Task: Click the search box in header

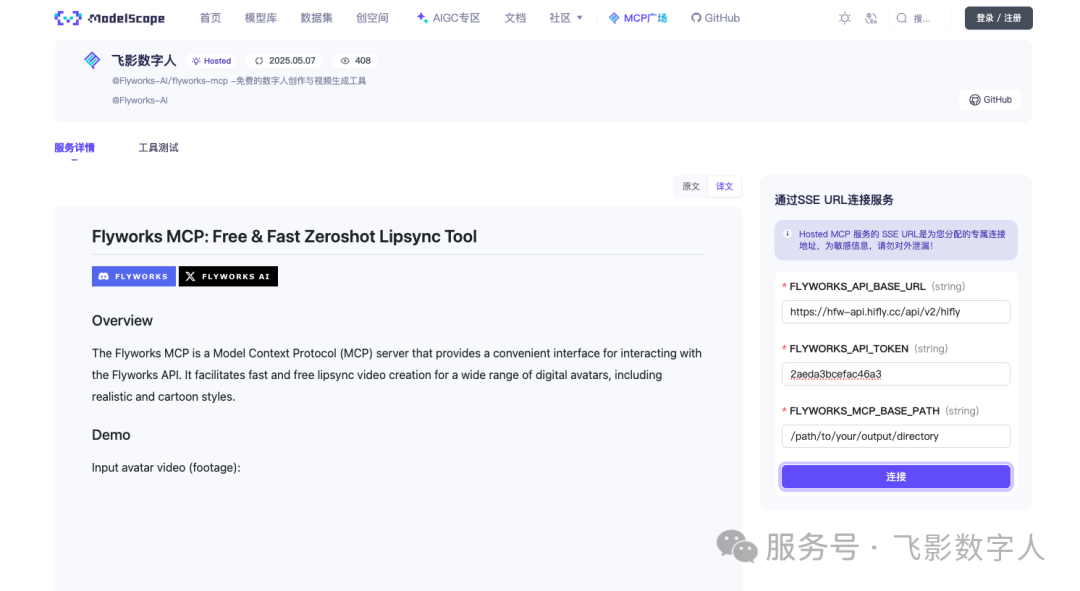Action: [x=920, y=19]
